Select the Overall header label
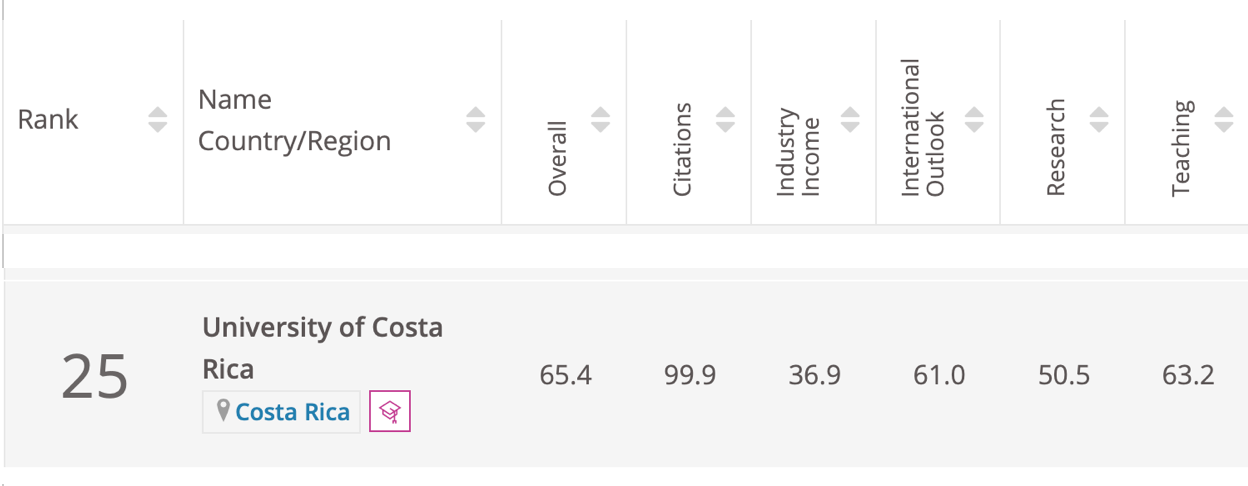The image size is (1248, 486). tap(557, 159)
